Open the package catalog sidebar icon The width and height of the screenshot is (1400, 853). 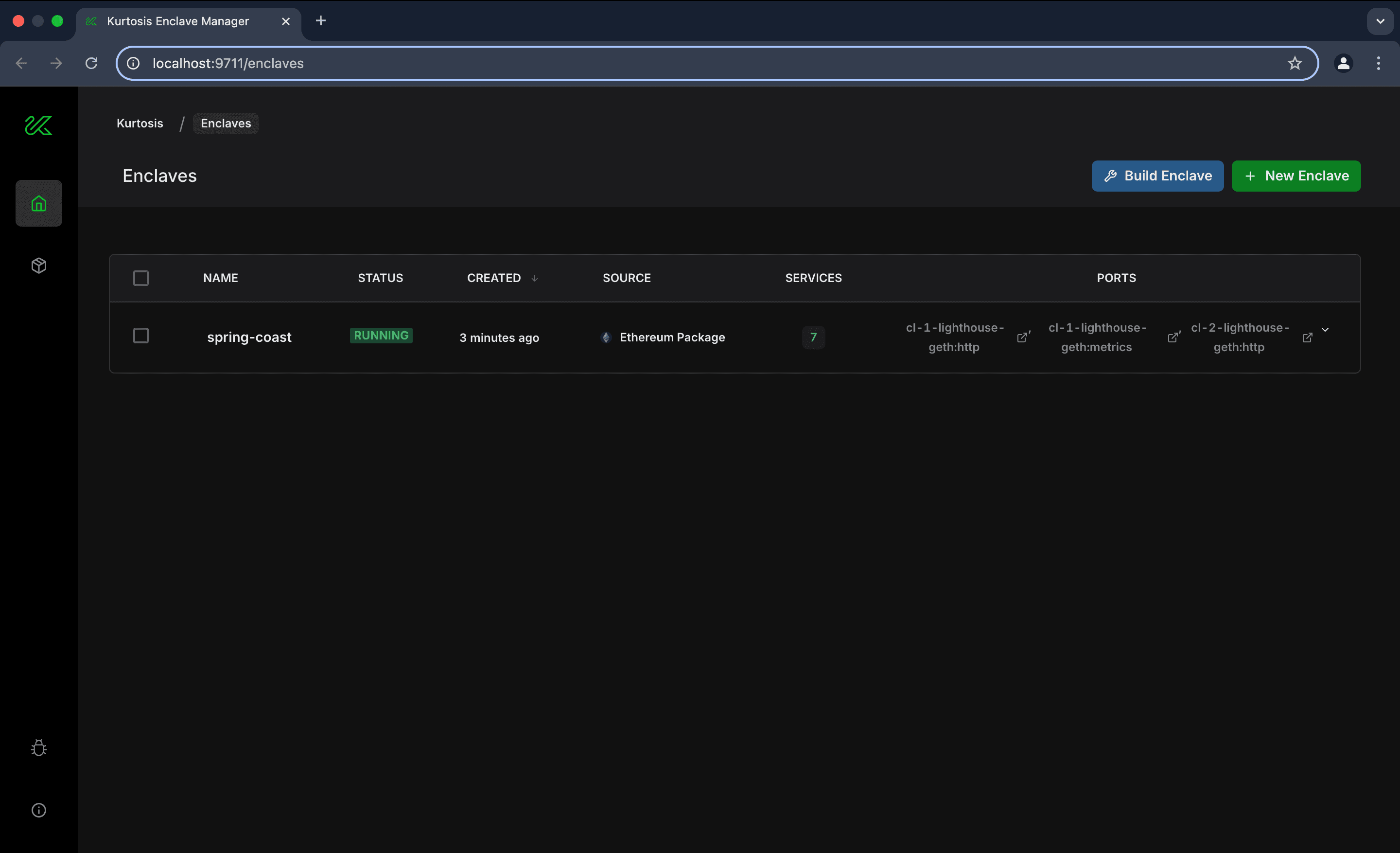(38, 265)
